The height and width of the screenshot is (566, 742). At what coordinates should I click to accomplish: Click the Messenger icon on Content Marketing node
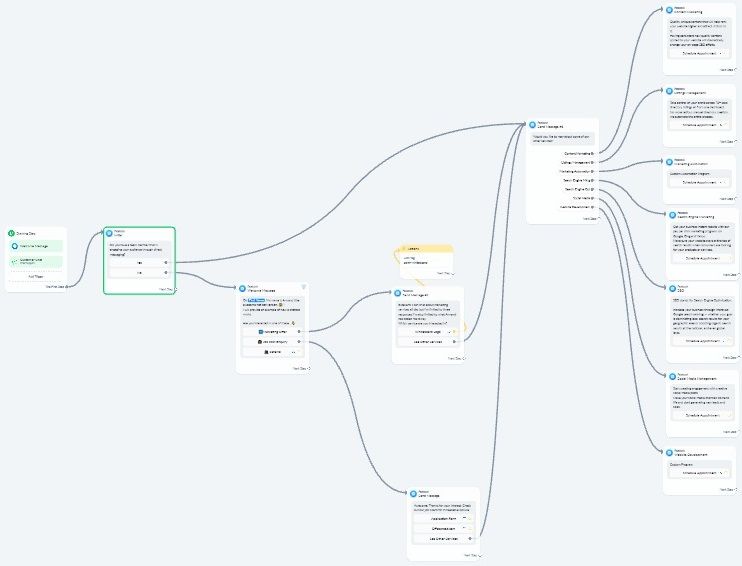point(669,10)
